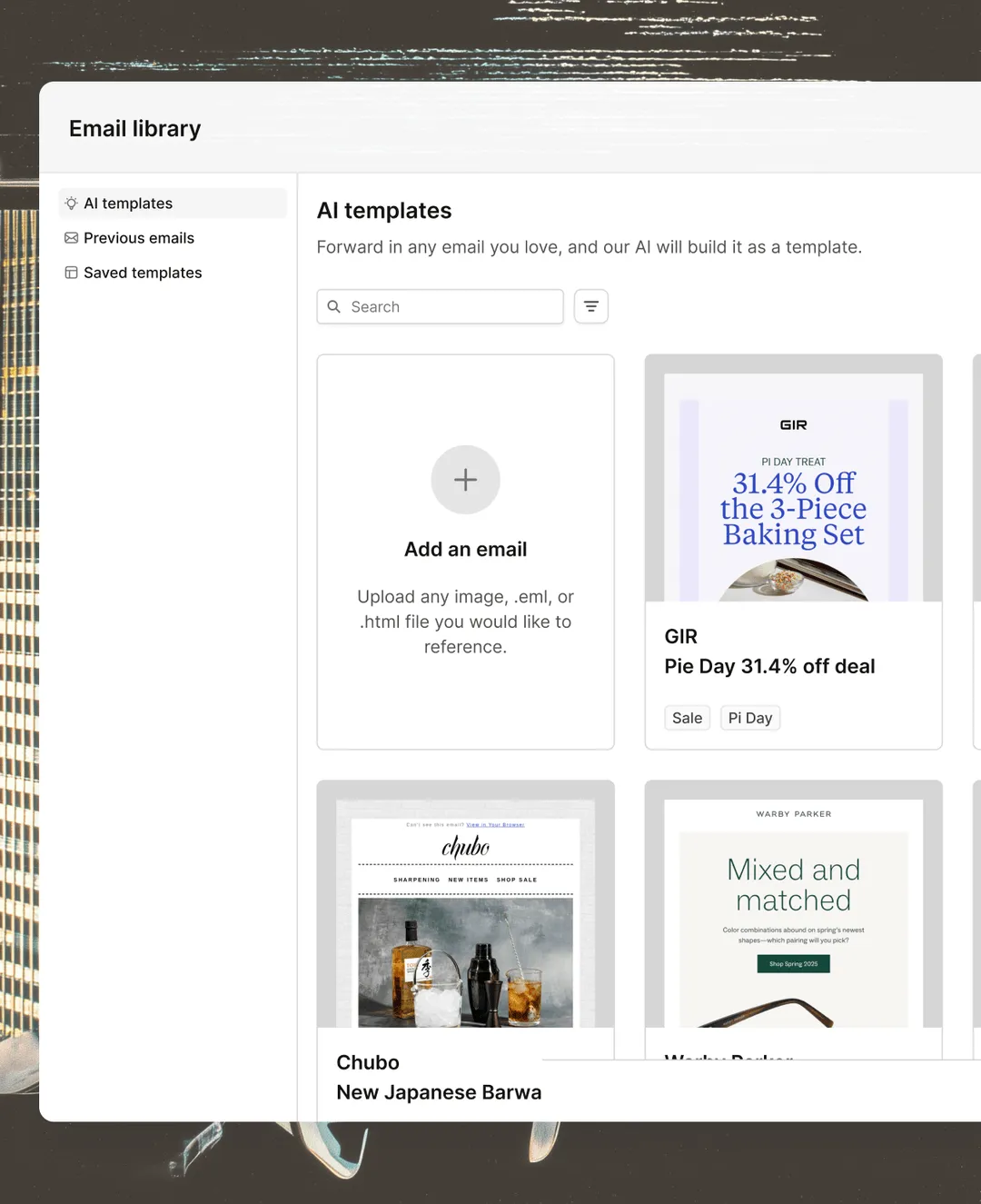981x1204 pixels.
Task: Click the lightbulb icon beside AI templates
Action: coord(71,204)
